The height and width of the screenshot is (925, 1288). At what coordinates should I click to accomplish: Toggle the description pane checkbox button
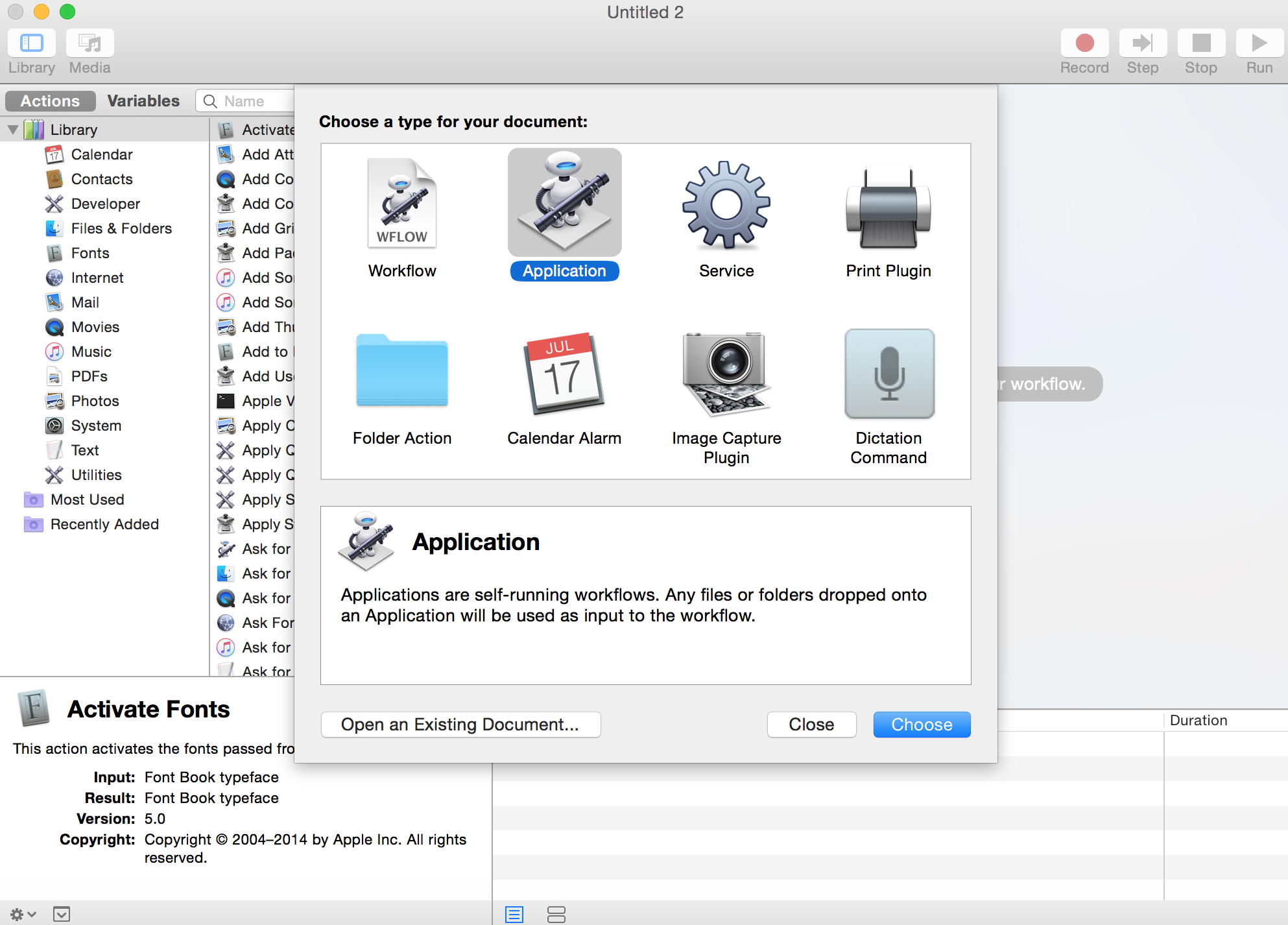pos(62,914)
